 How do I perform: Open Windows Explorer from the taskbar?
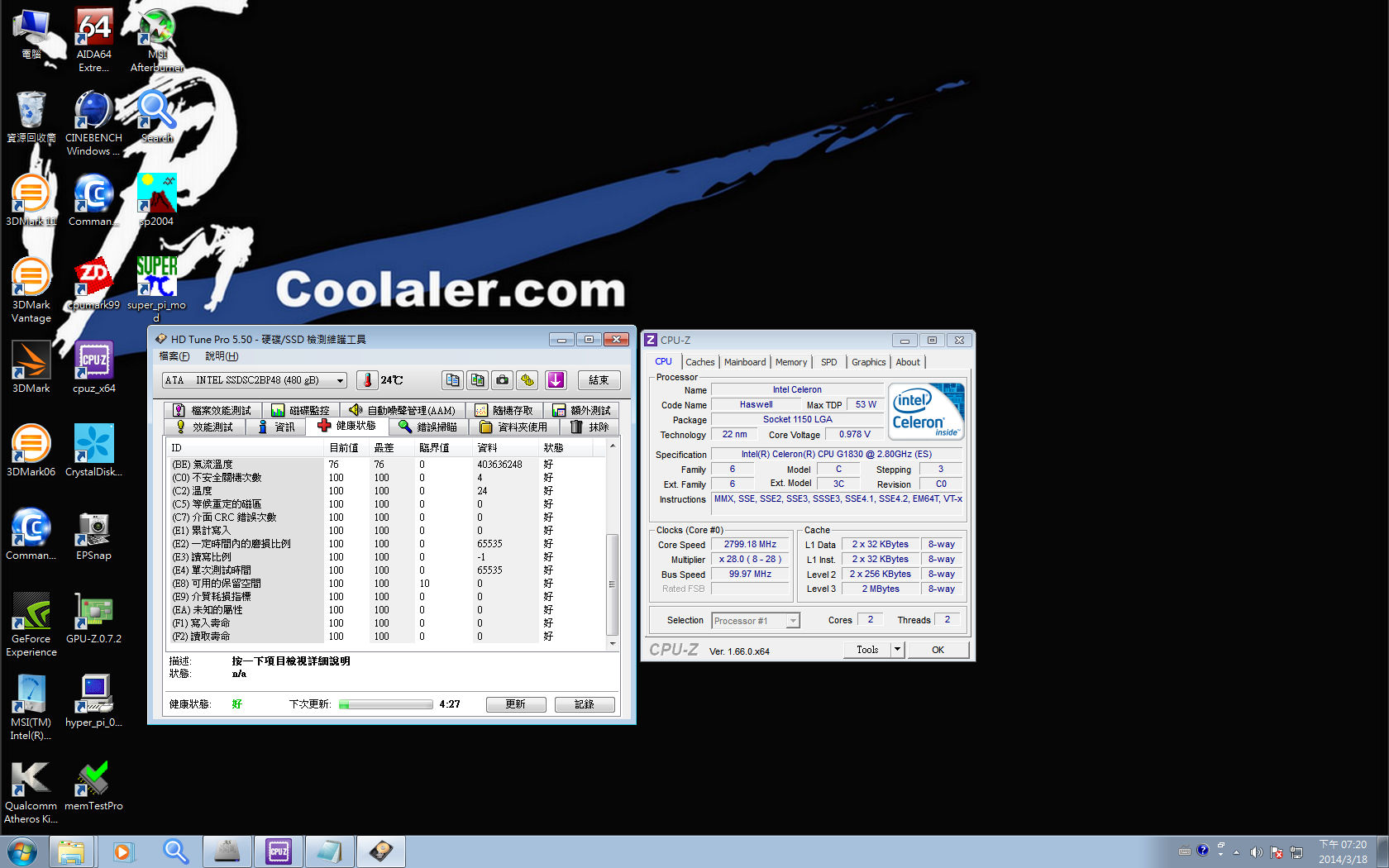(72, 851)
